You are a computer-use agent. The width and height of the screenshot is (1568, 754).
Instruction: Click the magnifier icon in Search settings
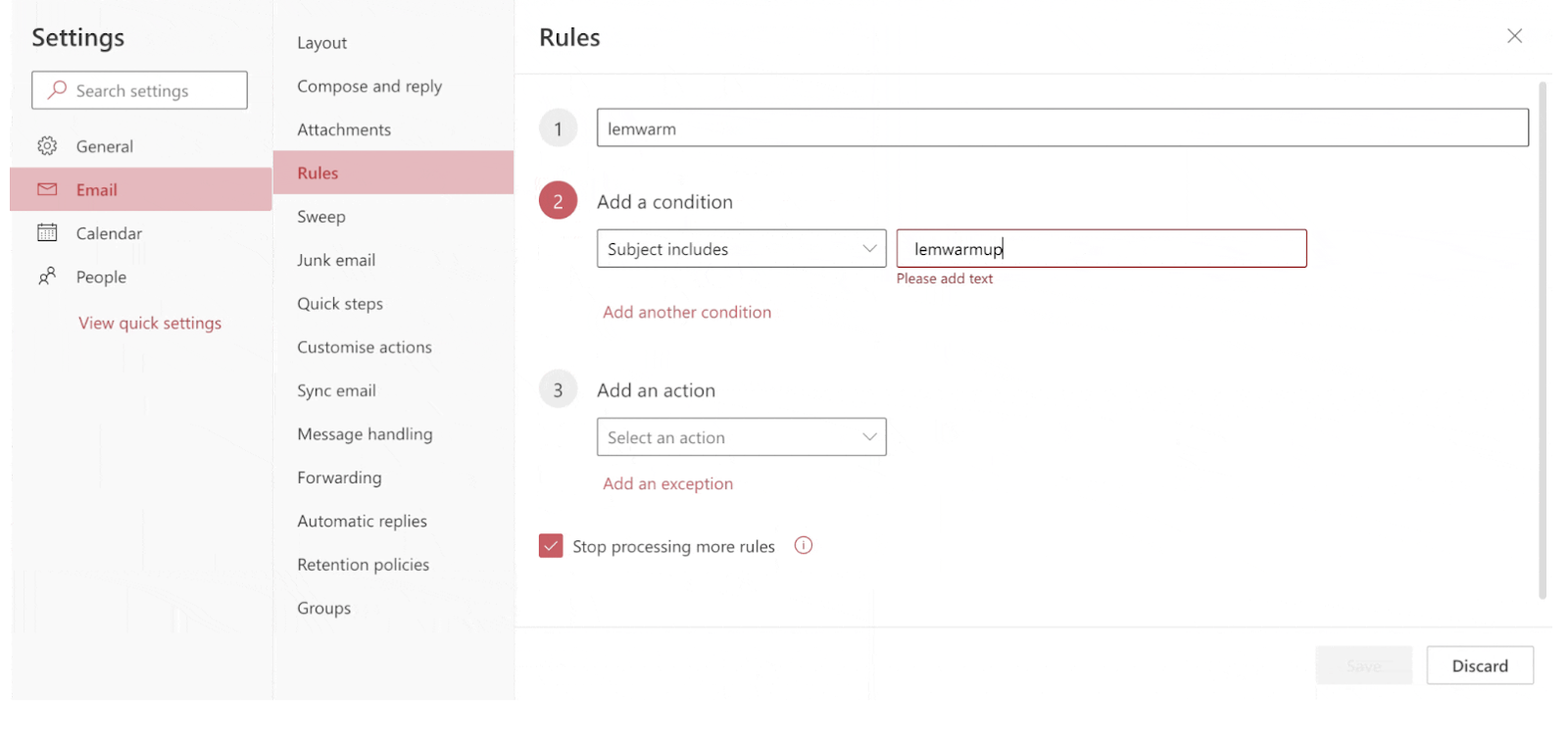tap(58, 90)
